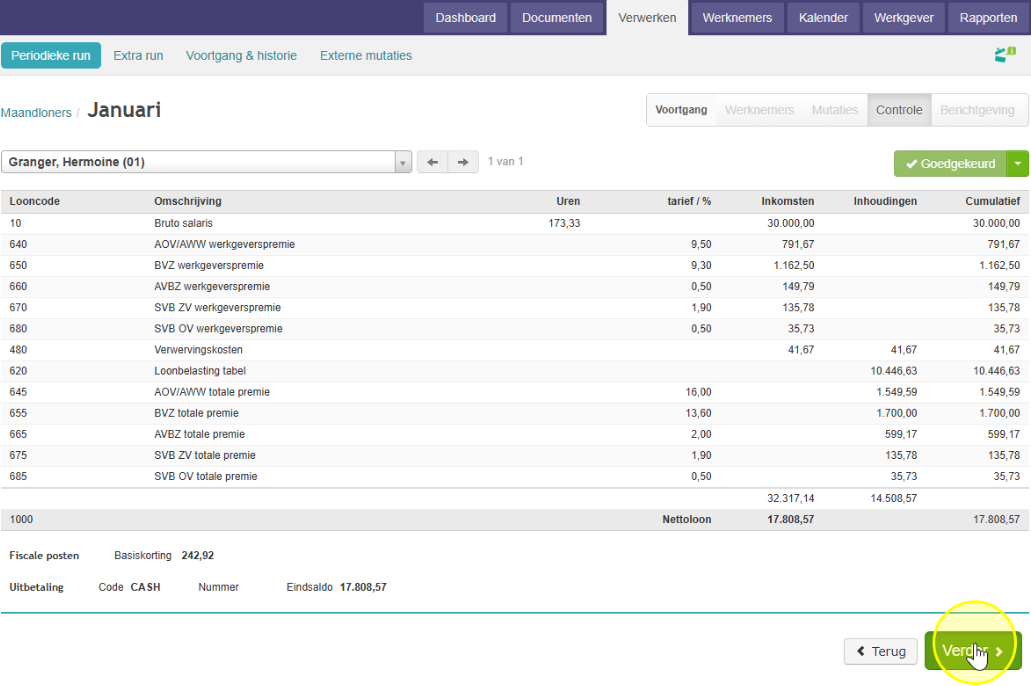1031x686 pixels.
Task: Select the Controle step tab
Action: [899, 110]
